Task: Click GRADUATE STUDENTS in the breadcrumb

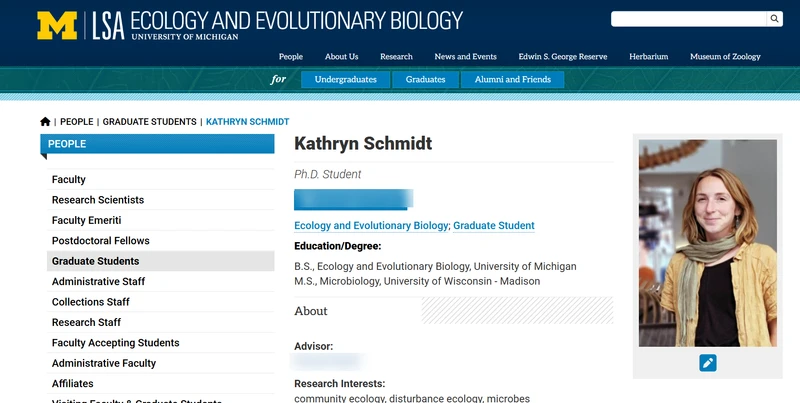Action: coord(149,122)
